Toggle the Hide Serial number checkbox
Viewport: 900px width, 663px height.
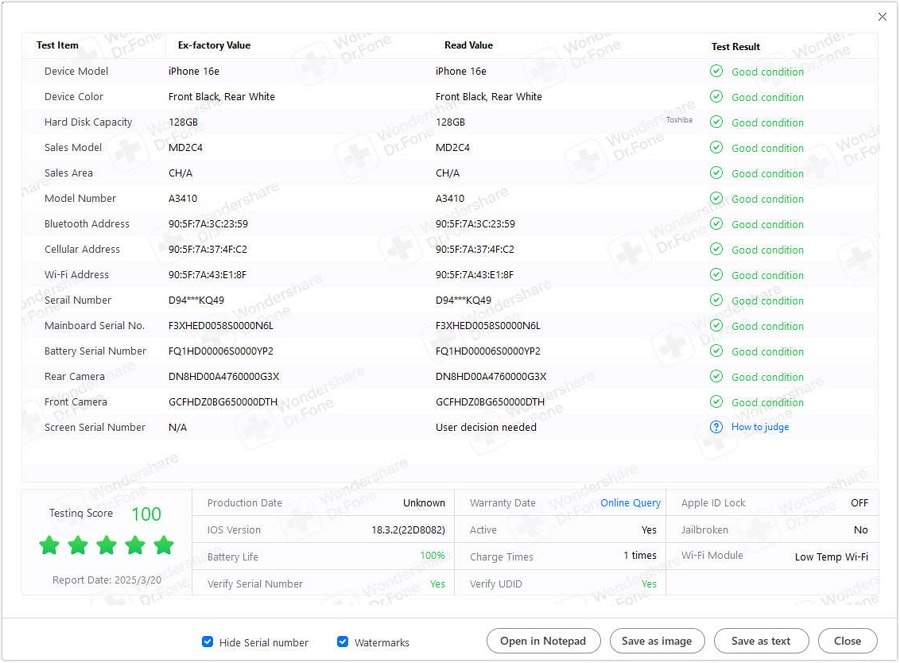pos(208,642)
